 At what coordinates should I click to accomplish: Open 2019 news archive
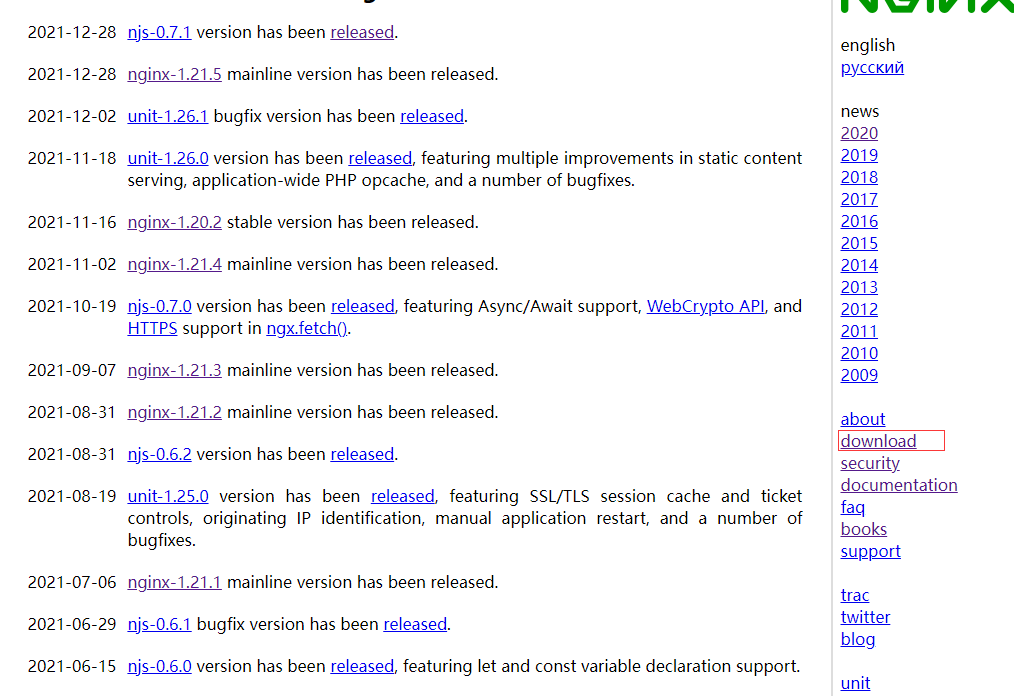[859, 156]
